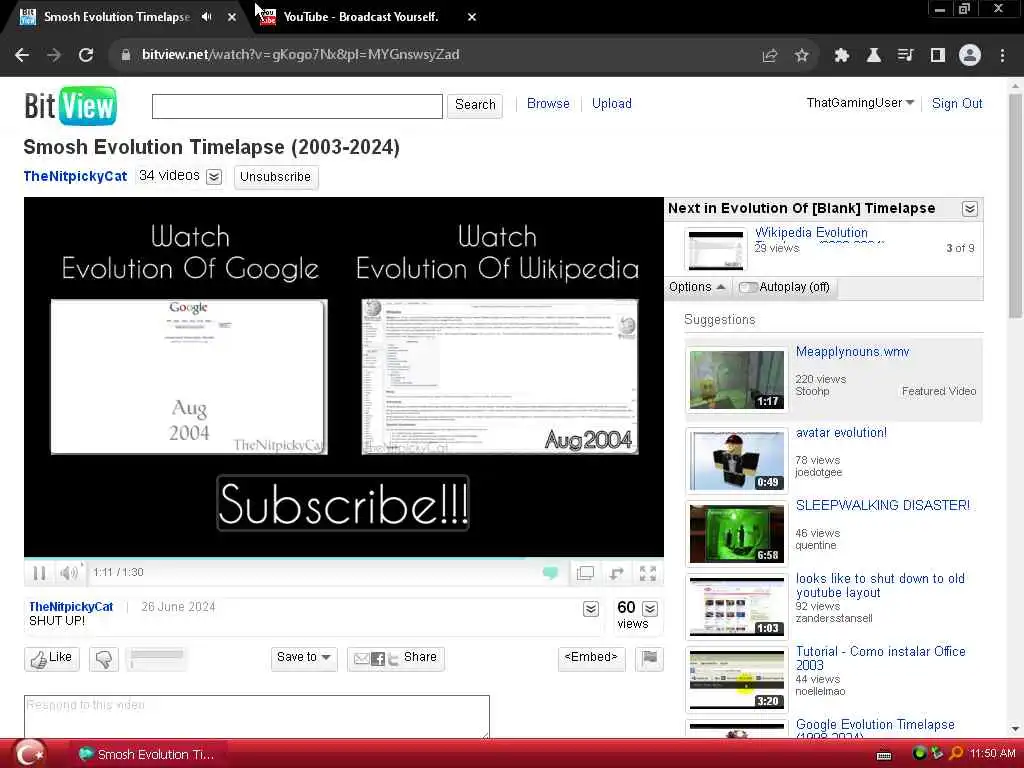Switch to YouTube - Broadcast Yourself tab
Screen dimensions: 1024x768
pos(360,17)
